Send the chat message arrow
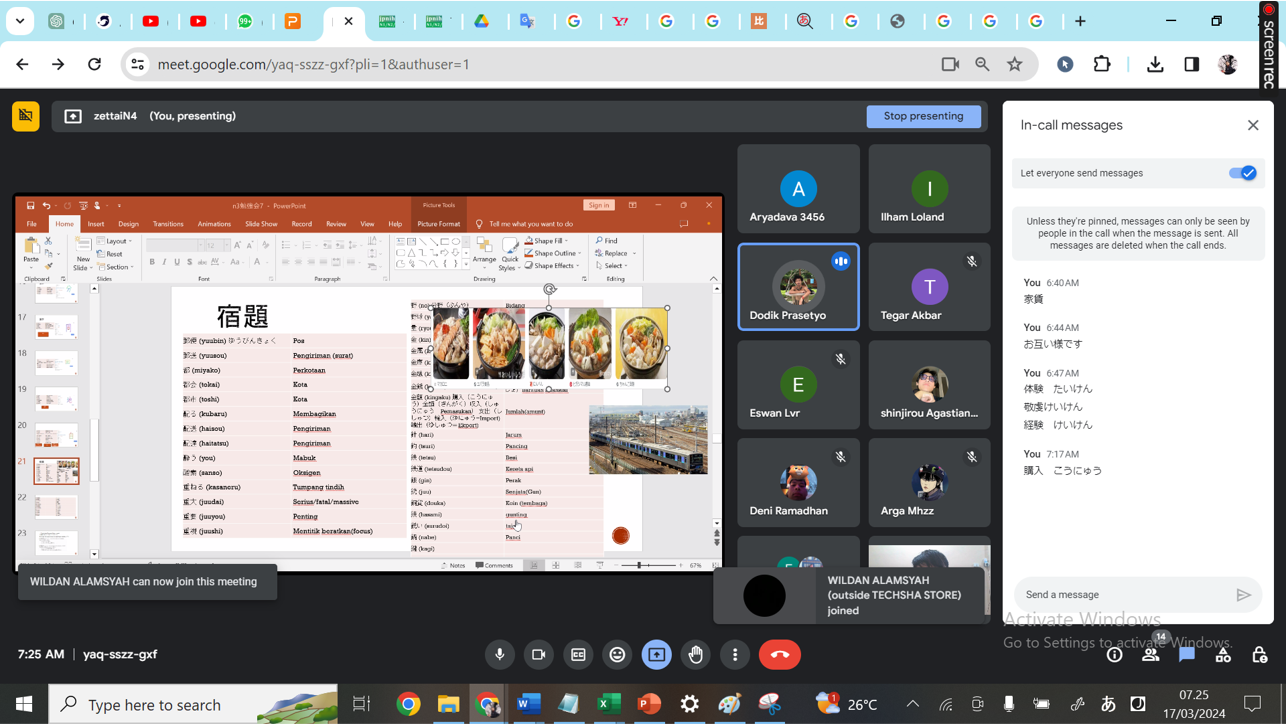This screenshot has height=724, width=1286. [x=1243, y=595]
